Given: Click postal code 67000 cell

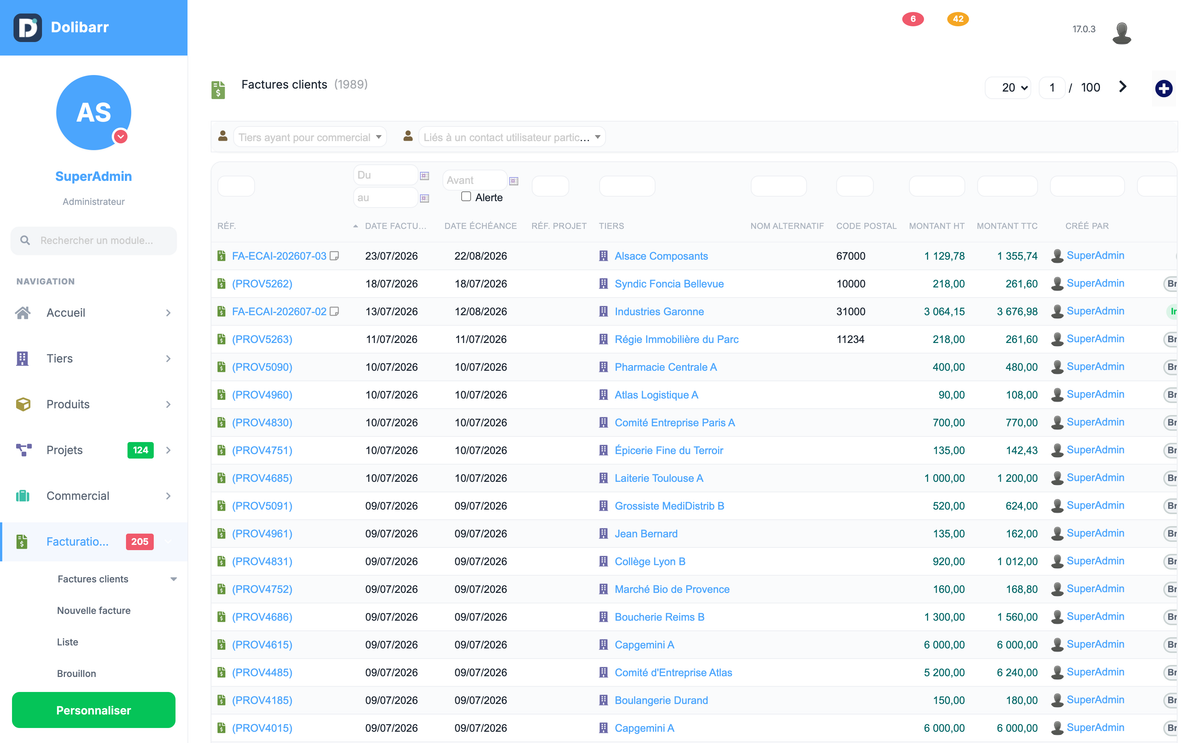Looking at the screenshot, I should pyautogui.click(x=851, y=256).
